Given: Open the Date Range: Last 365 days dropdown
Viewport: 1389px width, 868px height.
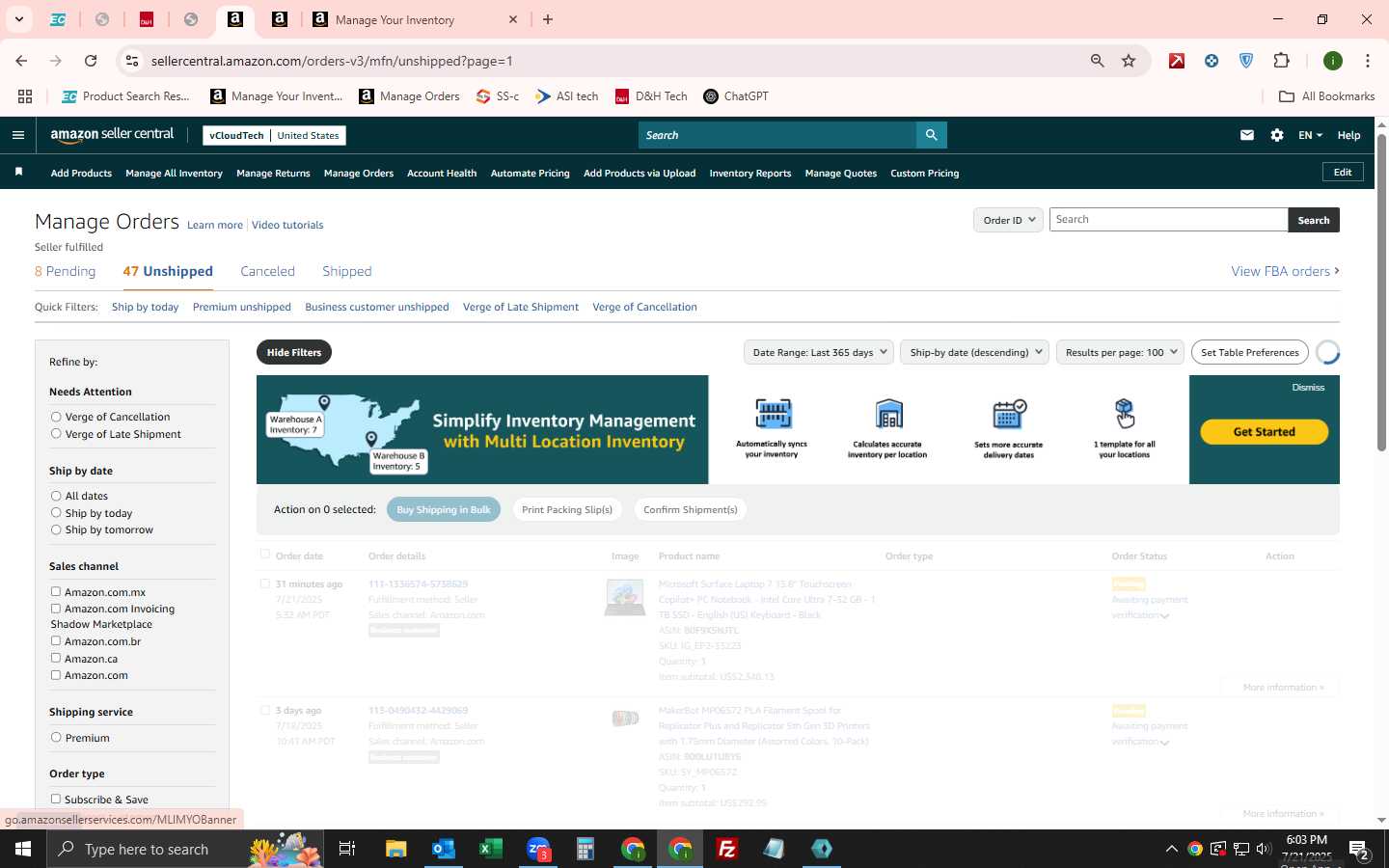Looking at the screenshot, I should pyautogui.click(x=819, y=352).
